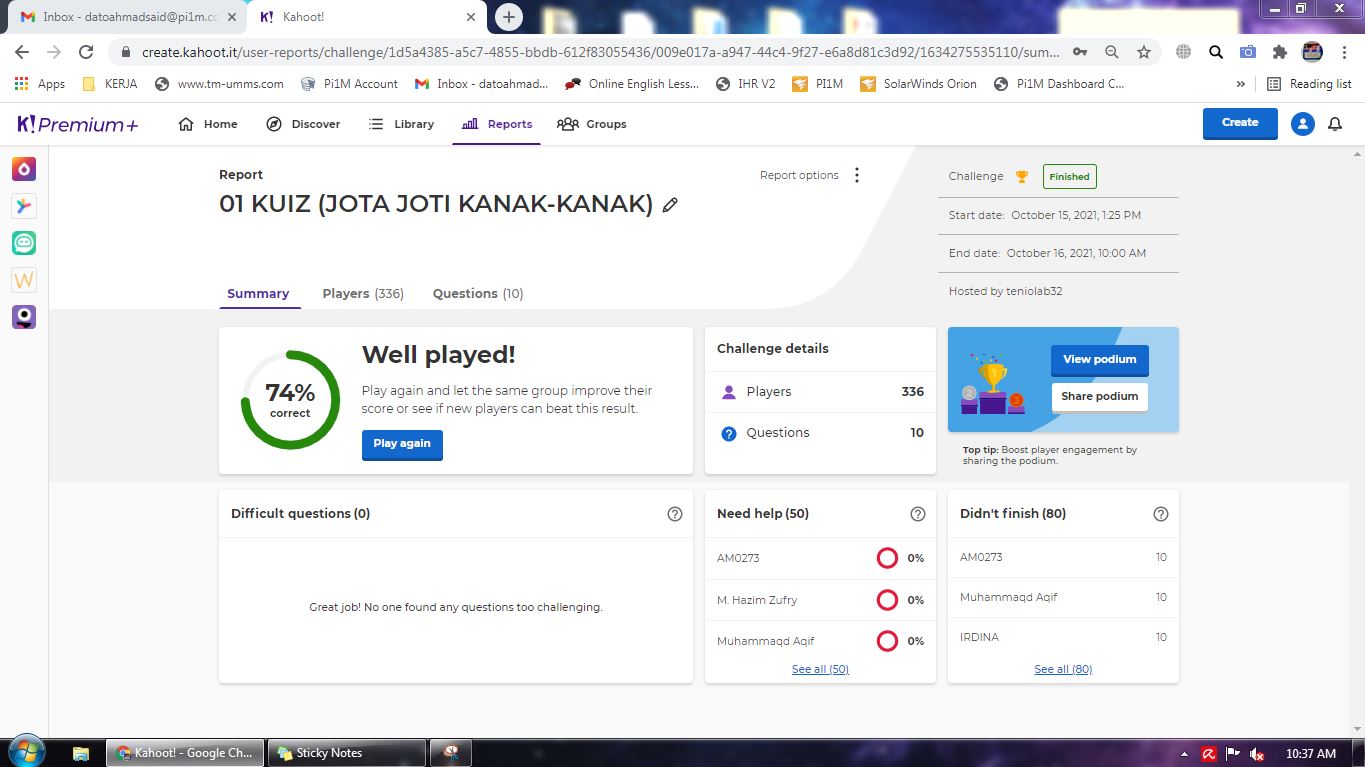
Task: Click the help icon beside Didn't finish
Action: [1161, 514]
